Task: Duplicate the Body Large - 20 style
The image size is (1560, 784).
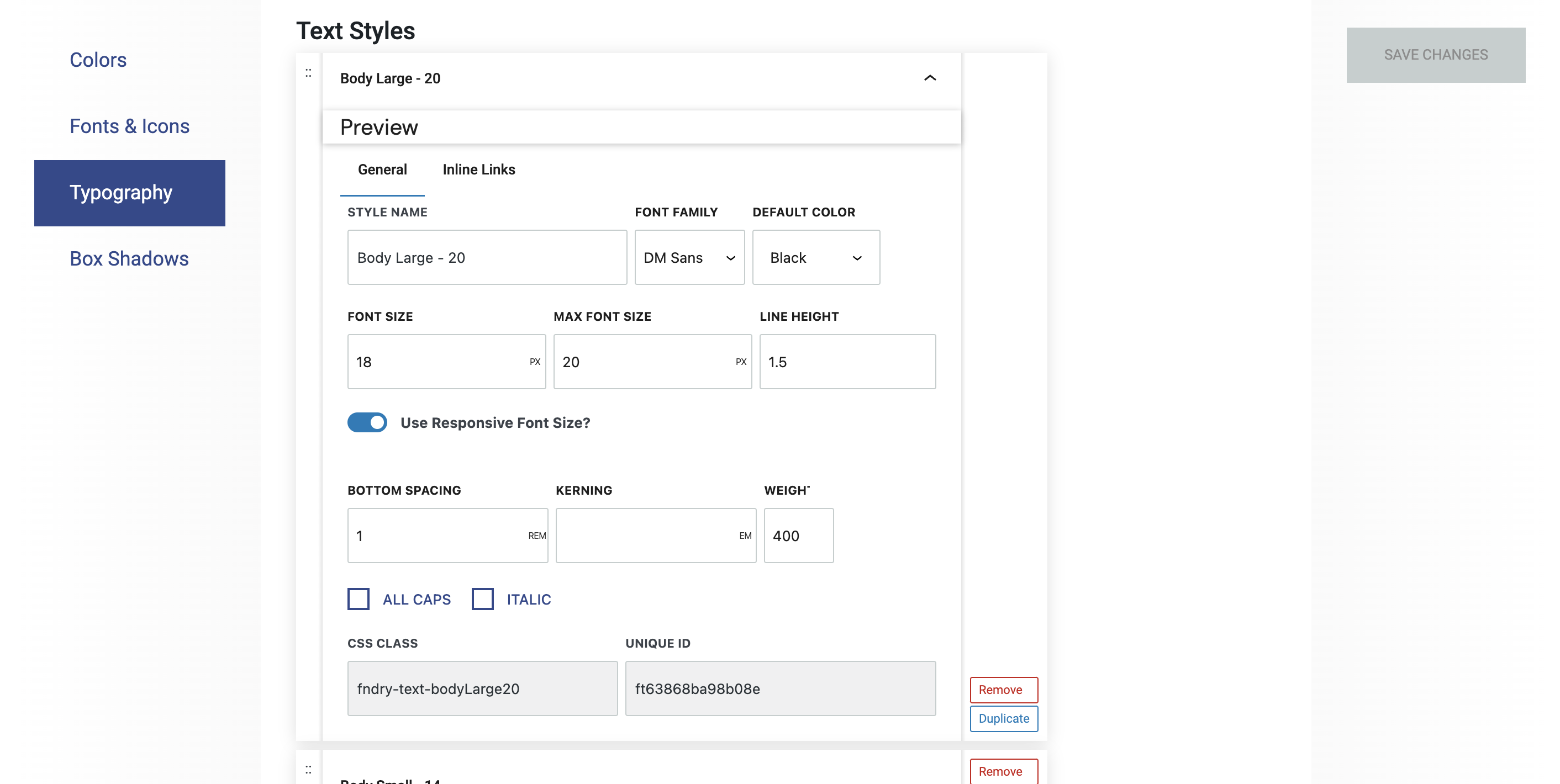Action: (x=1003, y=719)
